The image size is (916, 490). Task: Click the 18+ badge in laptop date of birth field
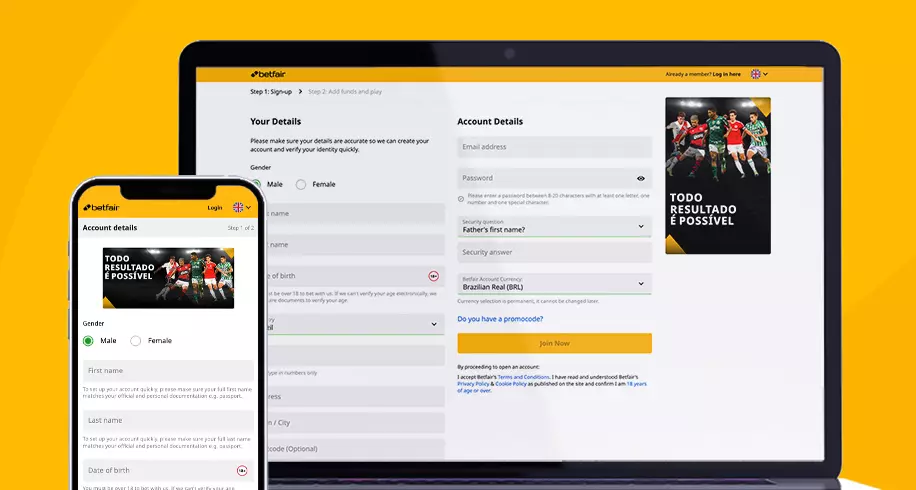click(433, 276)
